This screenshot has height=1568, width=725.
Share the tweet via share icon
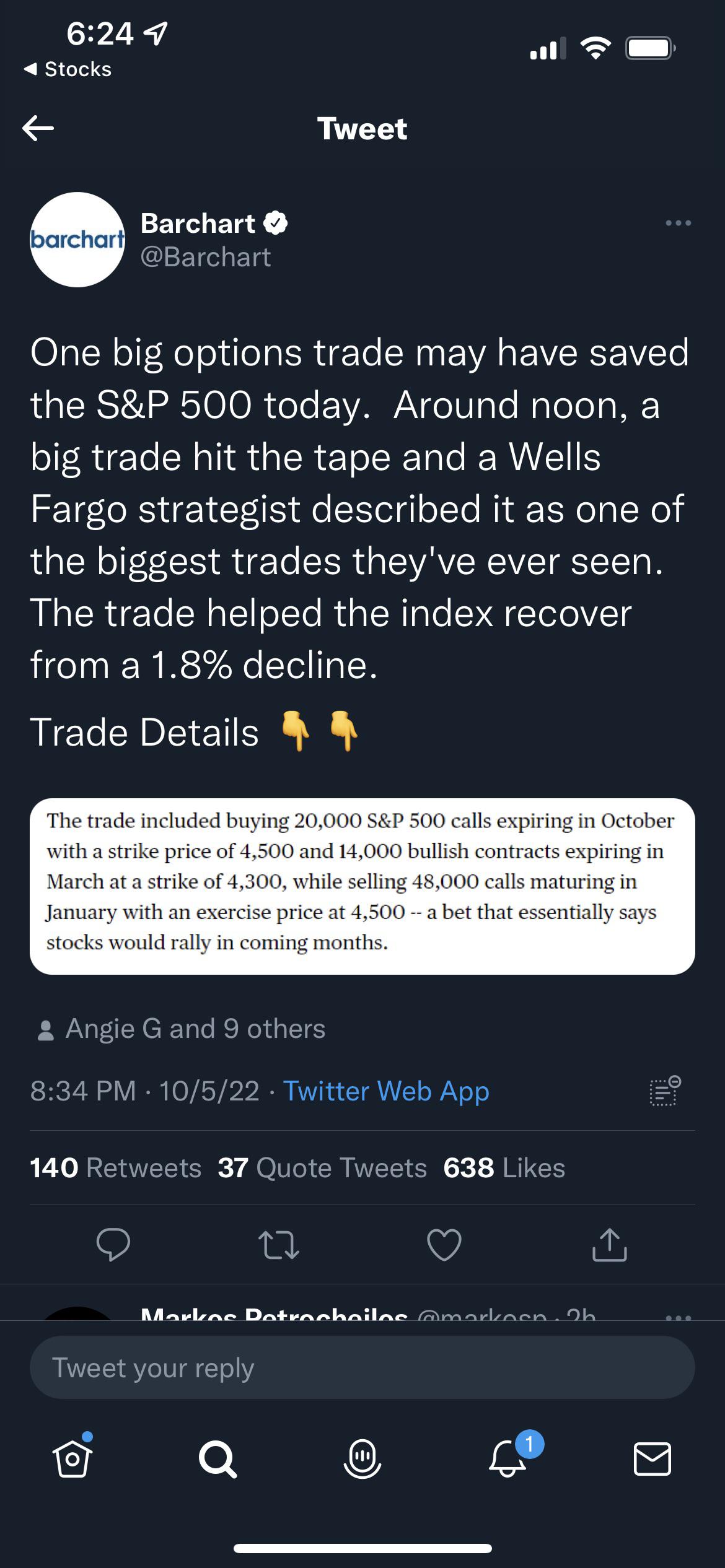pos(610,1244)
